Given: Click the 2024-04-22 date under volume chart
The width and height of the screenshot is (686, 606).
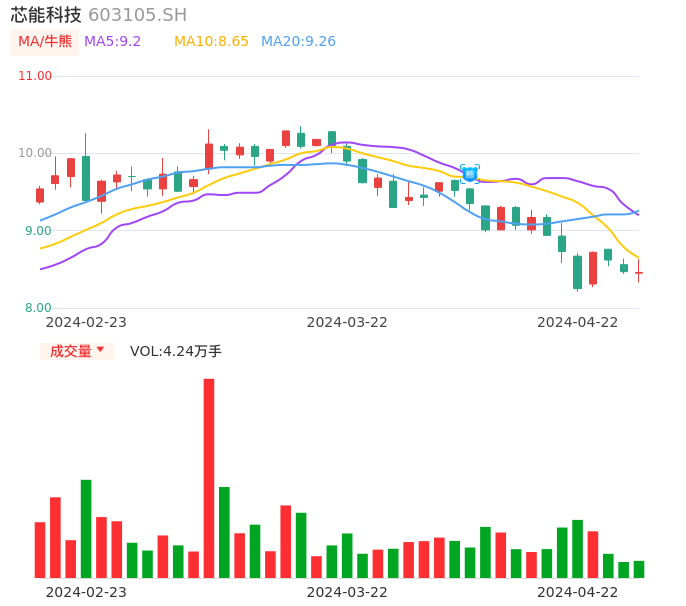Looking at the screenshot, I should 577,592.
